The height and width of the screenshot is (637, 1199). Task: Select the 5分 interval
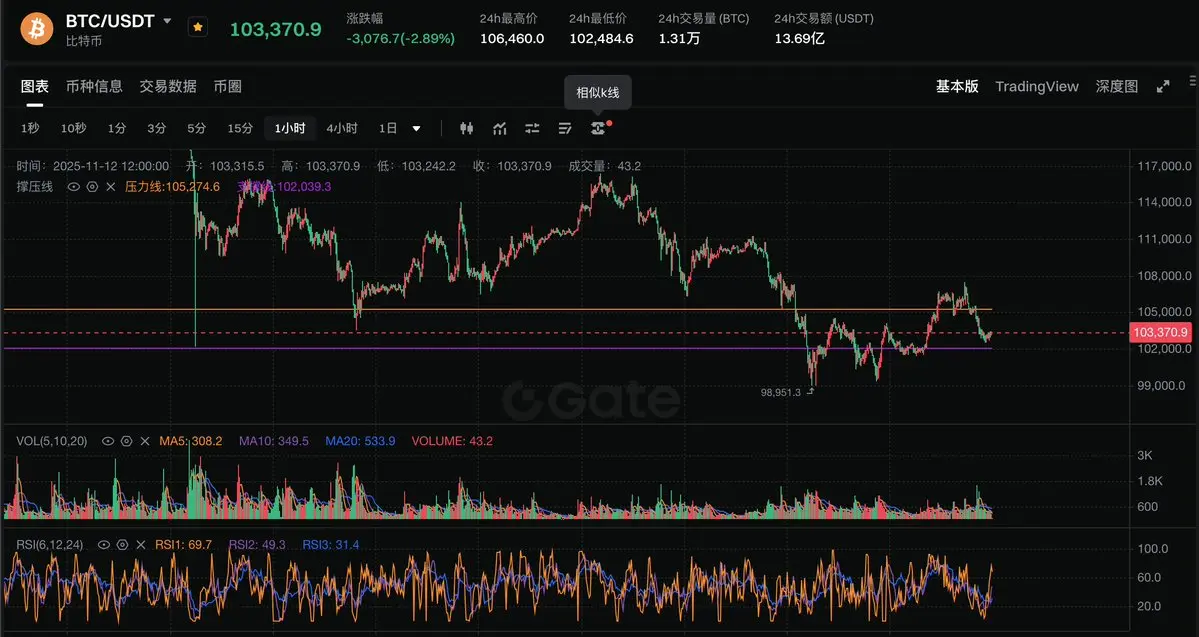pyautogui.click(x=197, y=128)
